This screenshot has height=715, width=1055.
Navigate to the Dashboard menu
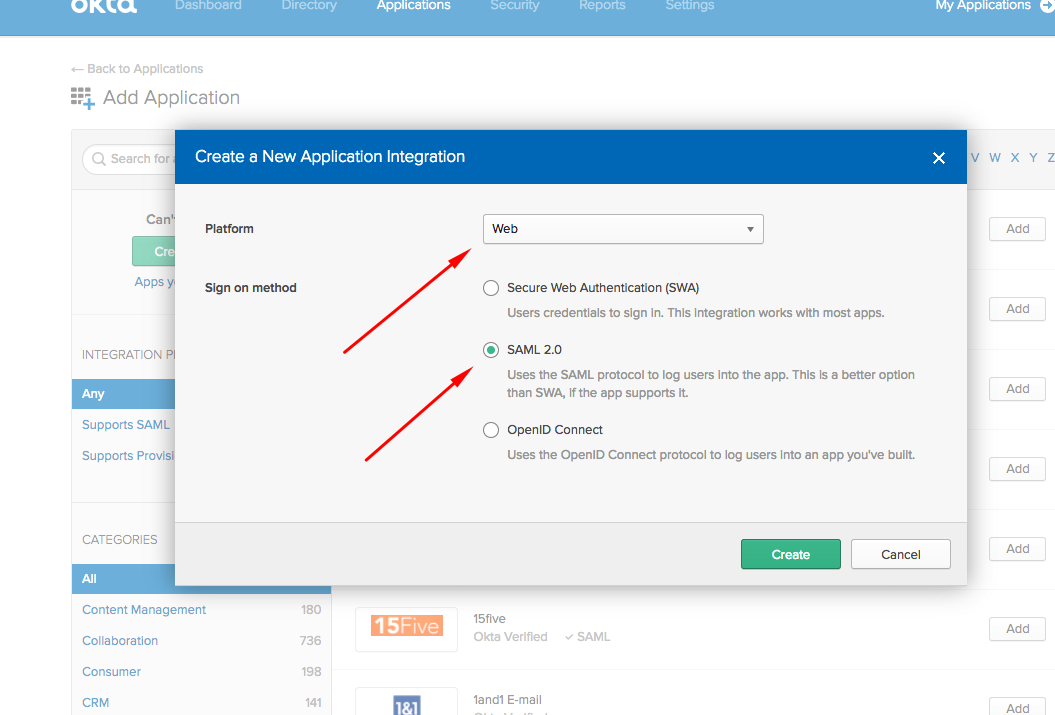[x=208, y=6]
